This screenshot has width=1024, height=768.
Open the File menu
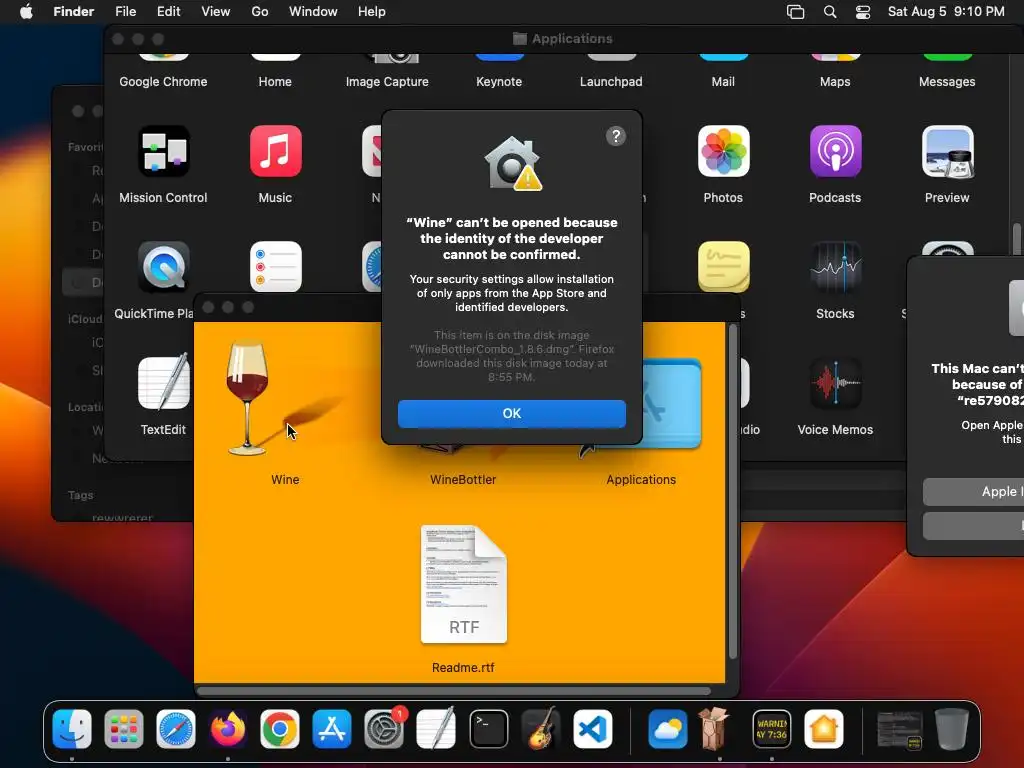coord(125,12)
